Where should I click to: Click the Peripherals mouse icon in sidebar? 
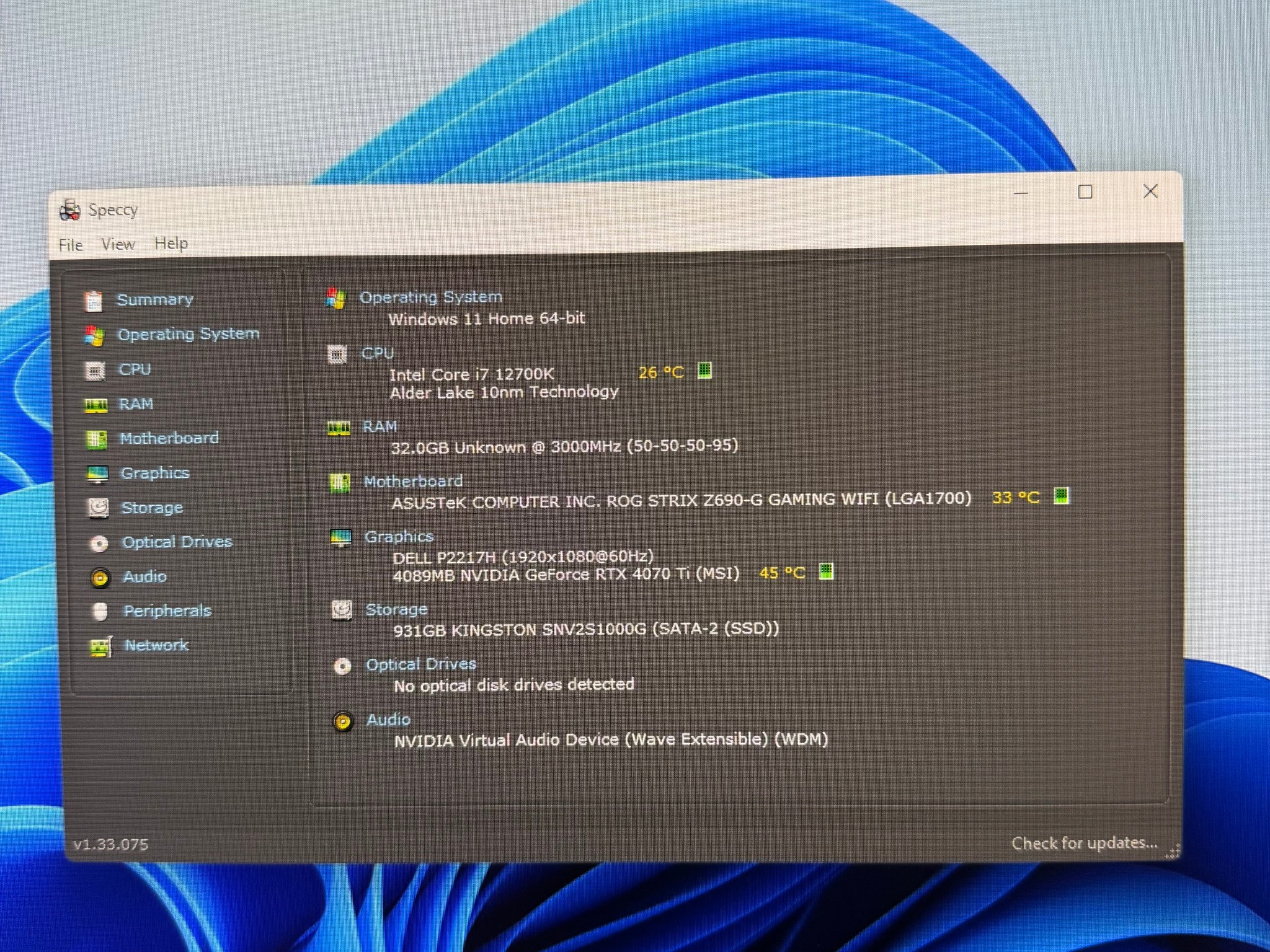(x=100, y=612)
